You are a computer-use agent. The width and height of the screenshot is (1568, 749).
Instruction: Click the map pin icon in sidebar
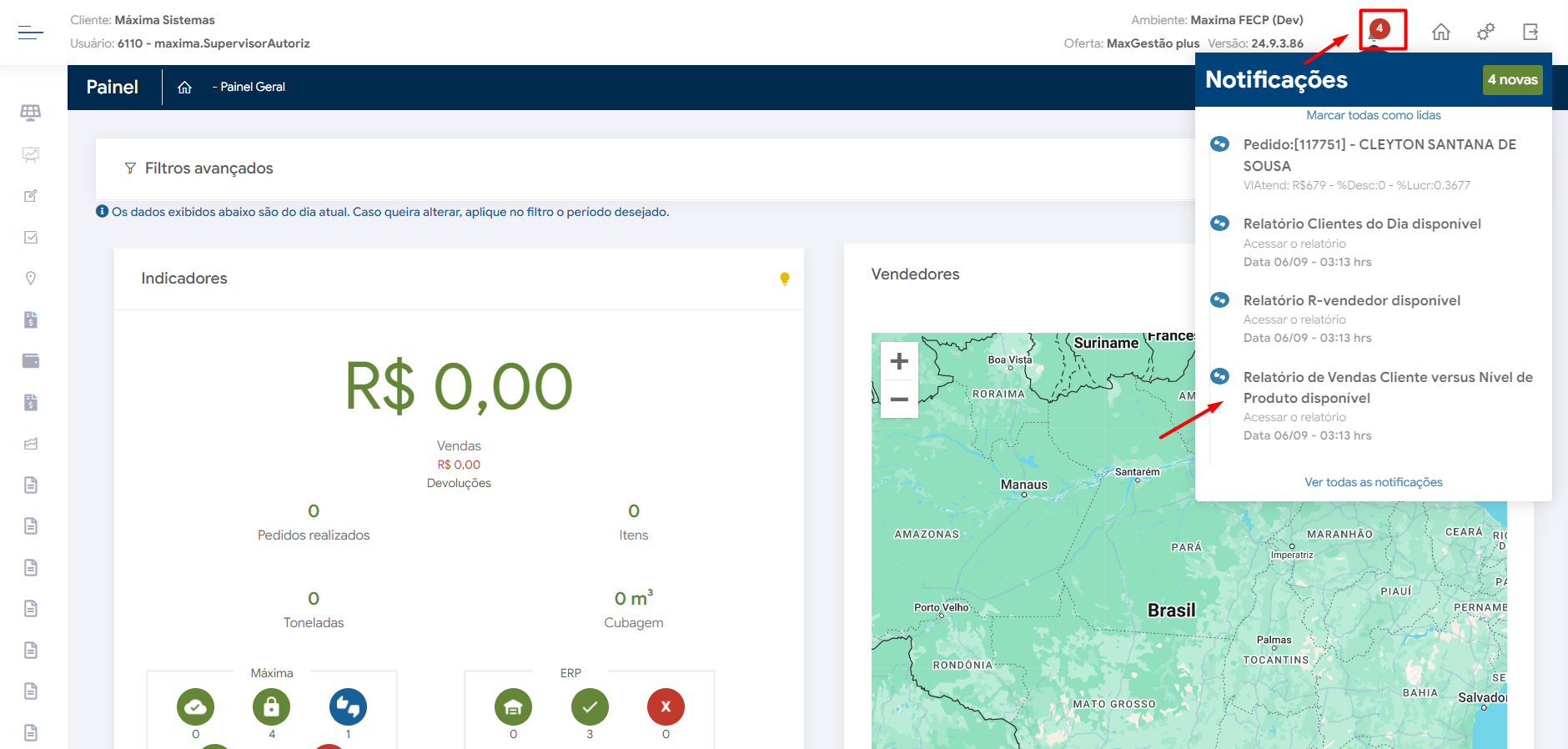(x=31, y=279)
